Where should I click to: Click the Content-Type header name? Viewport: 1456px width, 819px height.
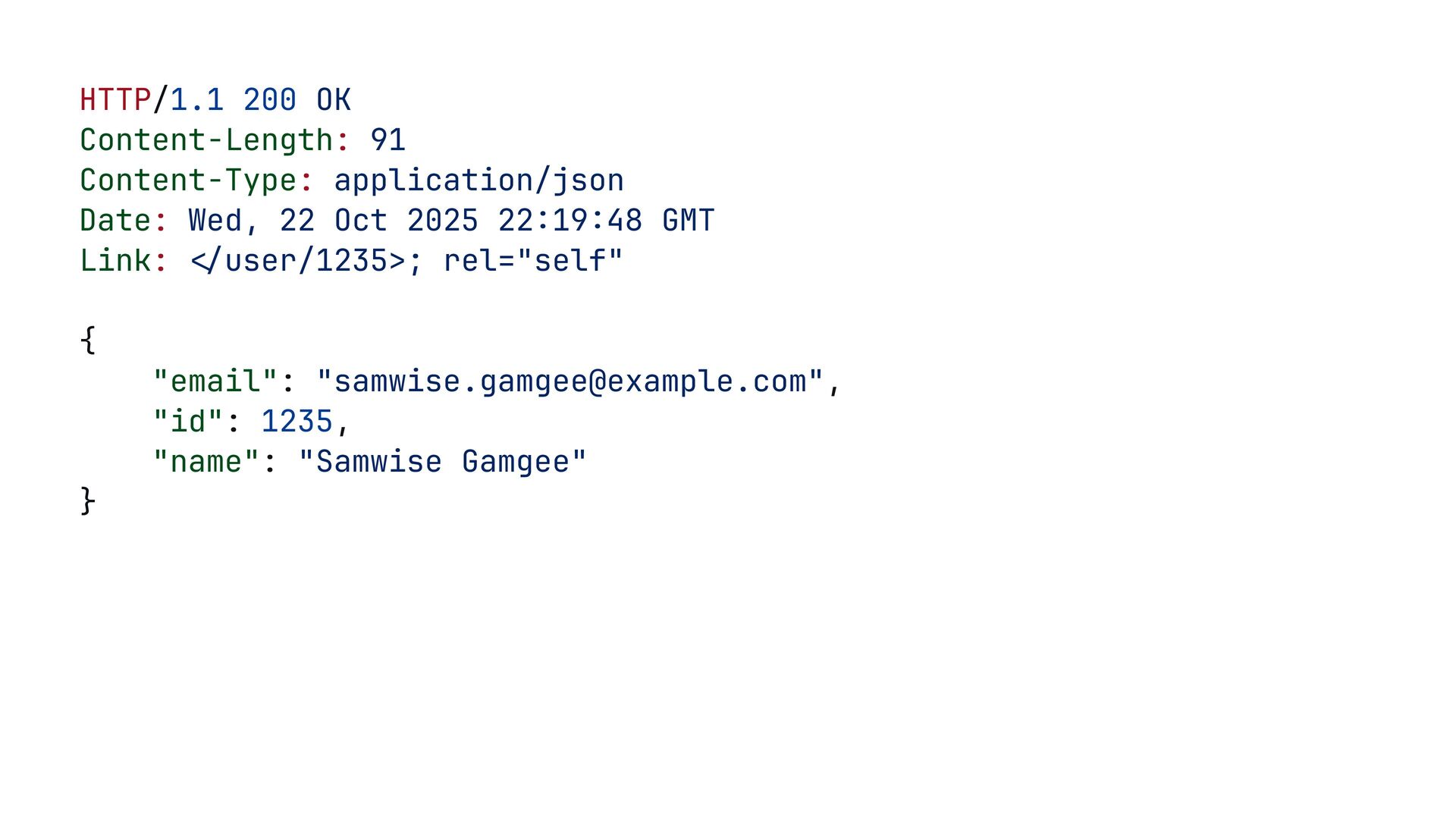coord(188,180)
